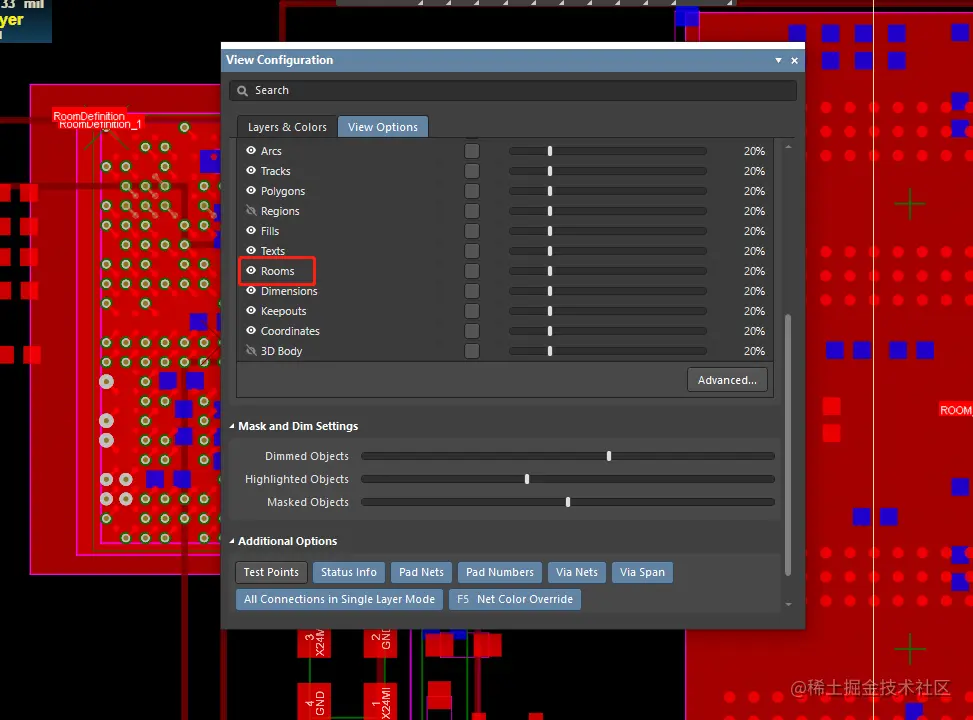Click the scrollbar down arrow
This screenshot has height=720, width=973.
click(788, 604)
